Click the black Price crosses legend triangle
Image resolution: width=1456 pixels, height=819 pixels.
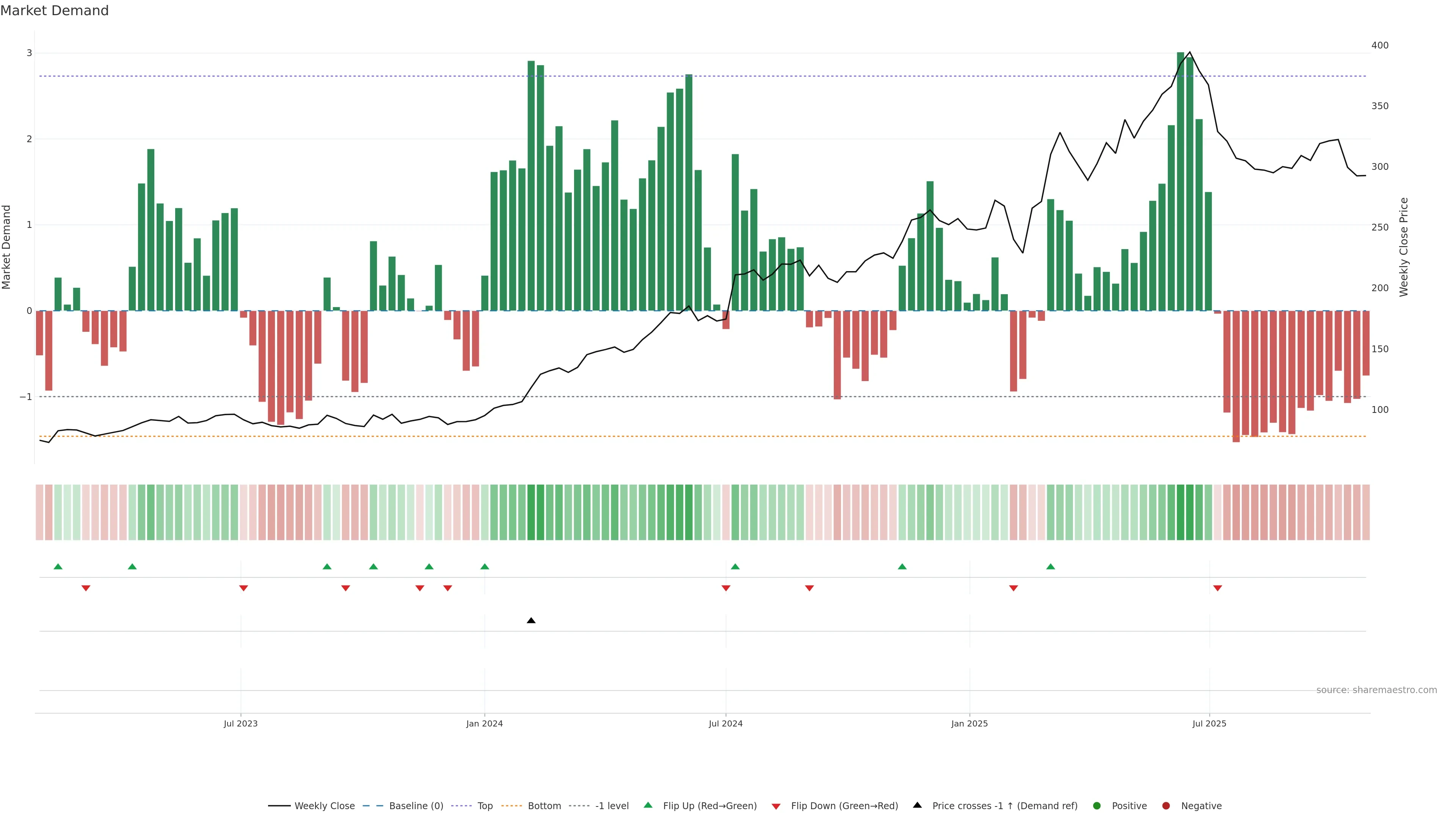coord(917,805)
